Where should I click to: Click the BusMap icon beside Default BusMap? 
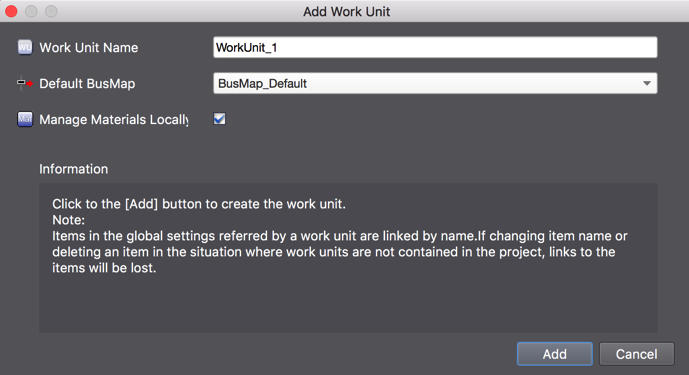[25, 83]
